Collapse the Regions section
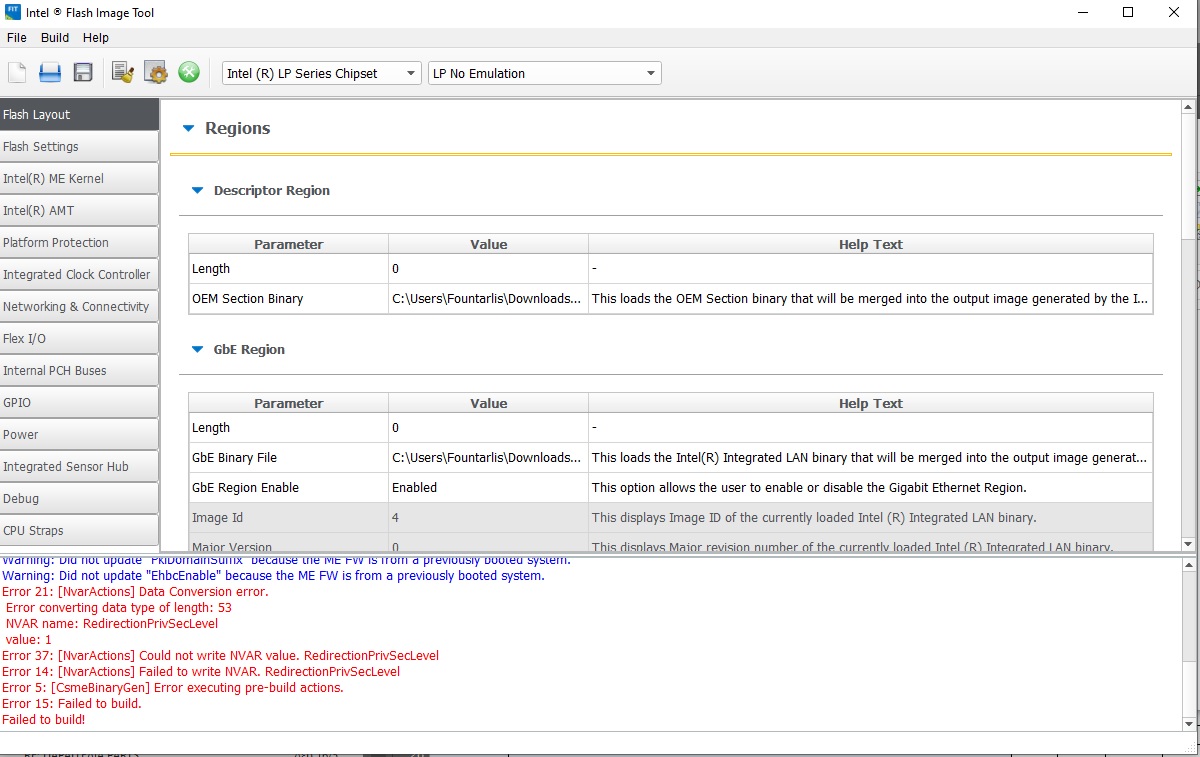Image resolution: width=1200 pixels, height=757 pixels. [x=189, y=128]
